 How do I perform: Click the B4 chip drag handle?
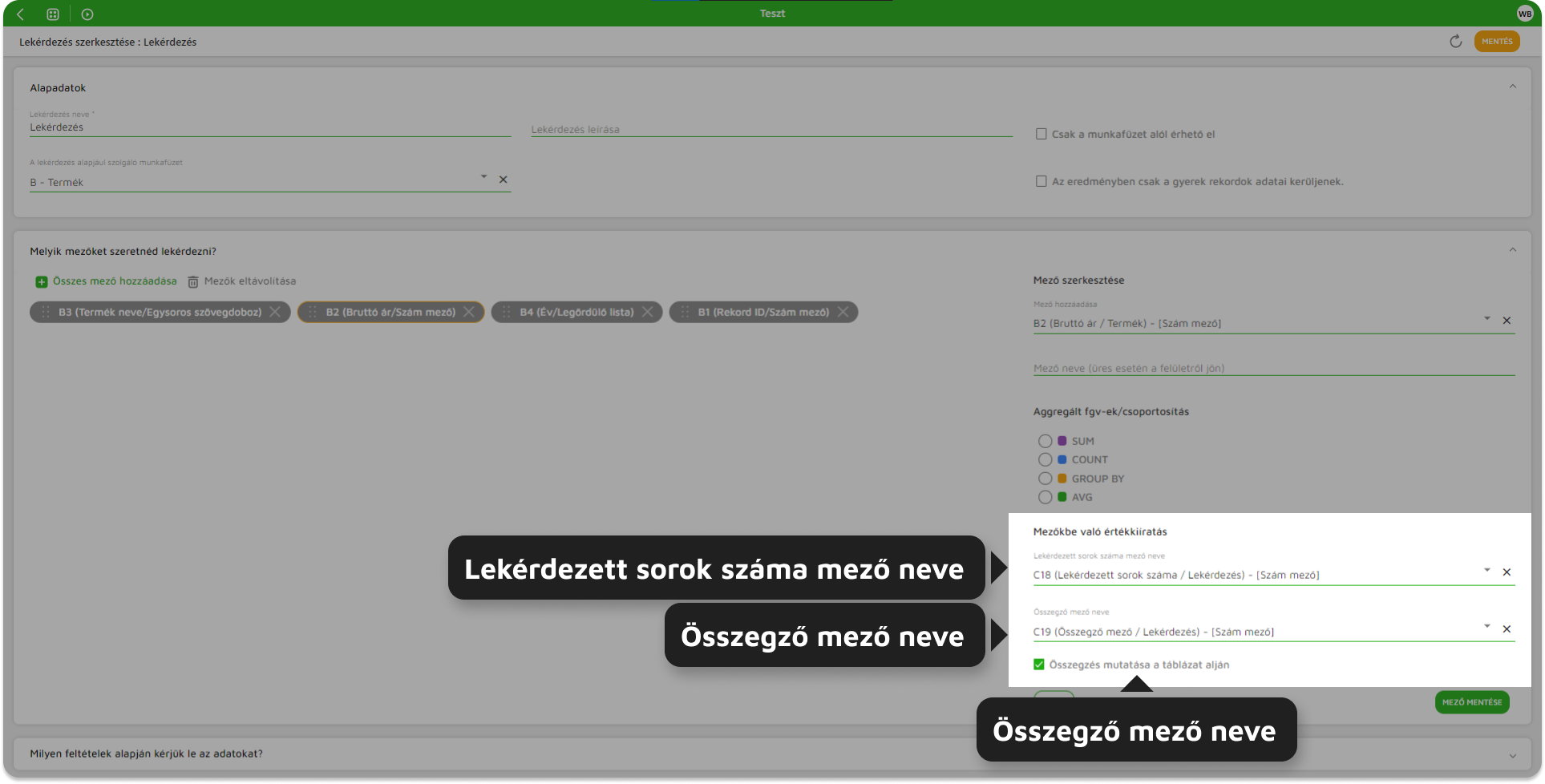coord(507,313)
